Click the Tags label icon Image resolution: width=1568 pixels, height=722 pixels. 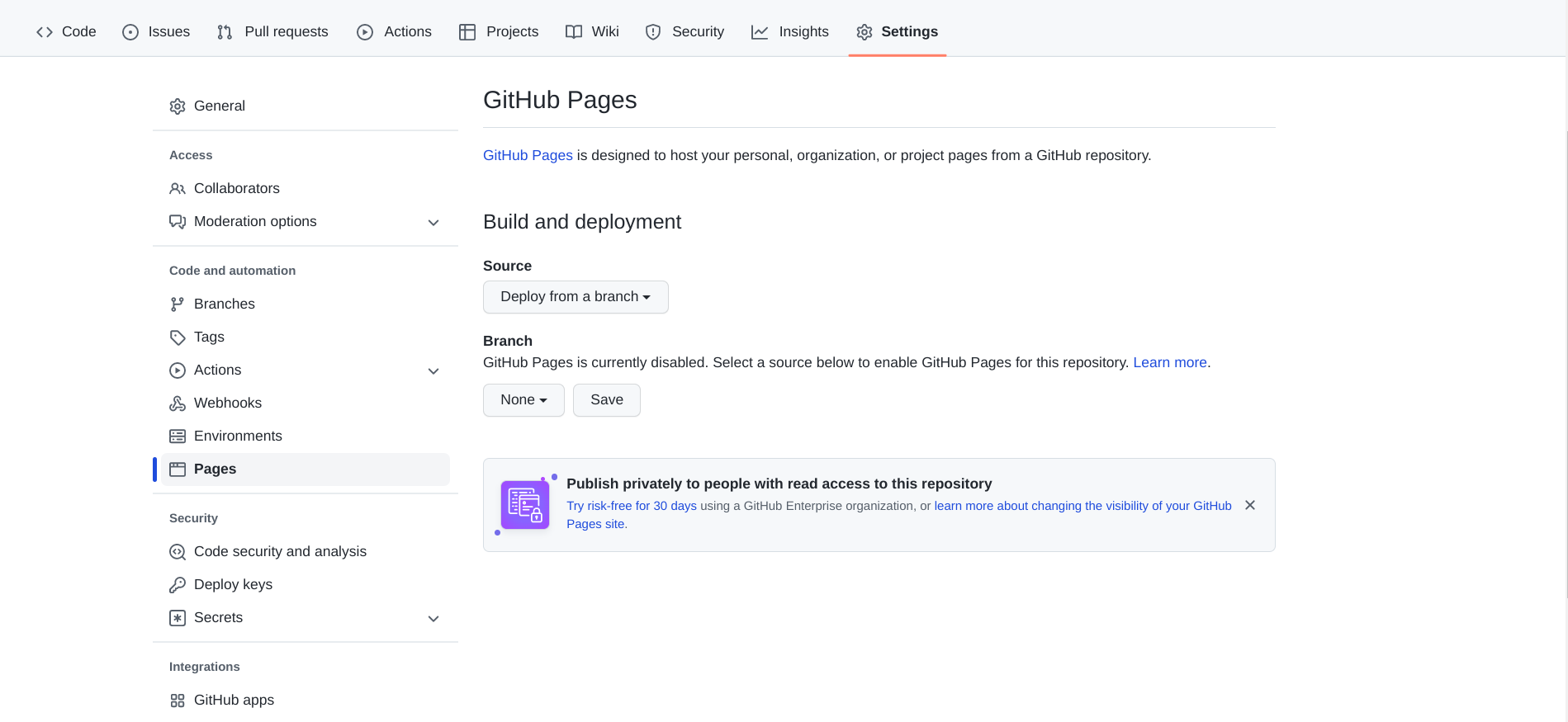(x=178, y=337)
